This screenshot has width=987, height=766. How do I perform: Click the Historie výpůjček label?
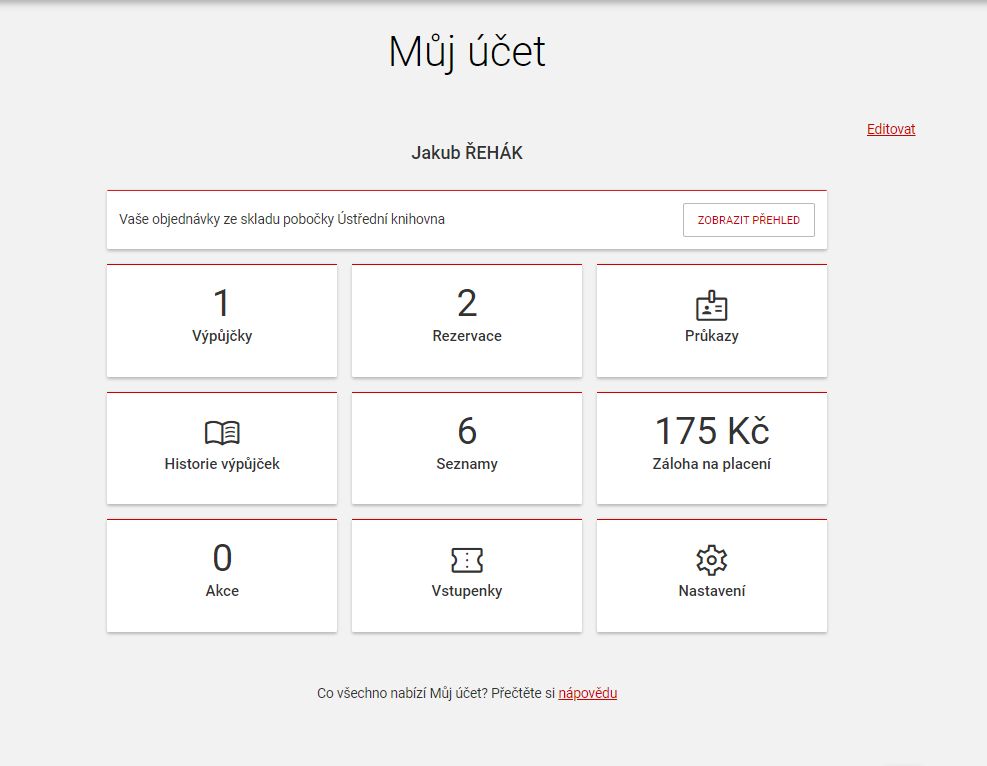coord(222,464)
